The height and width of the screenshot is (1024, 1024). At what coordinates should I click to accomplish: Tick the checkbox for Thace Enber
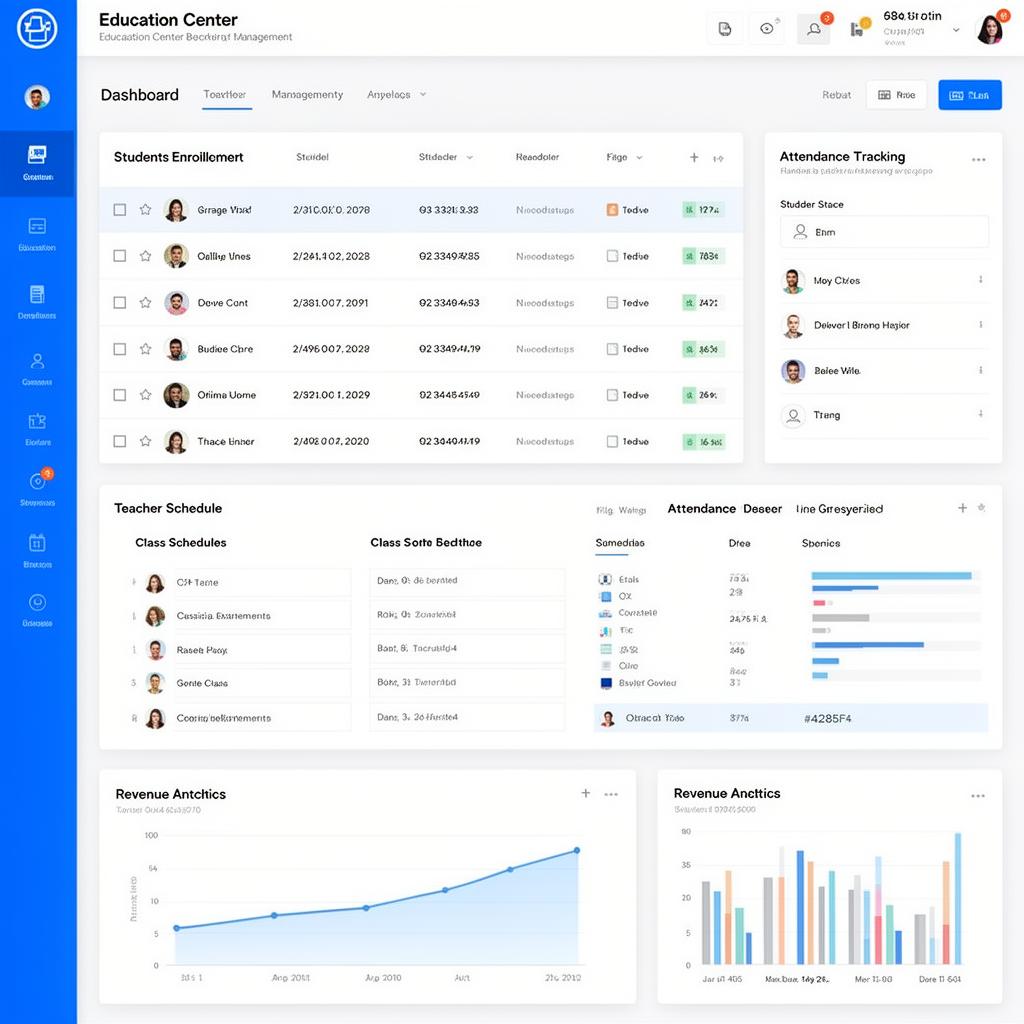(x=120, y=441)
